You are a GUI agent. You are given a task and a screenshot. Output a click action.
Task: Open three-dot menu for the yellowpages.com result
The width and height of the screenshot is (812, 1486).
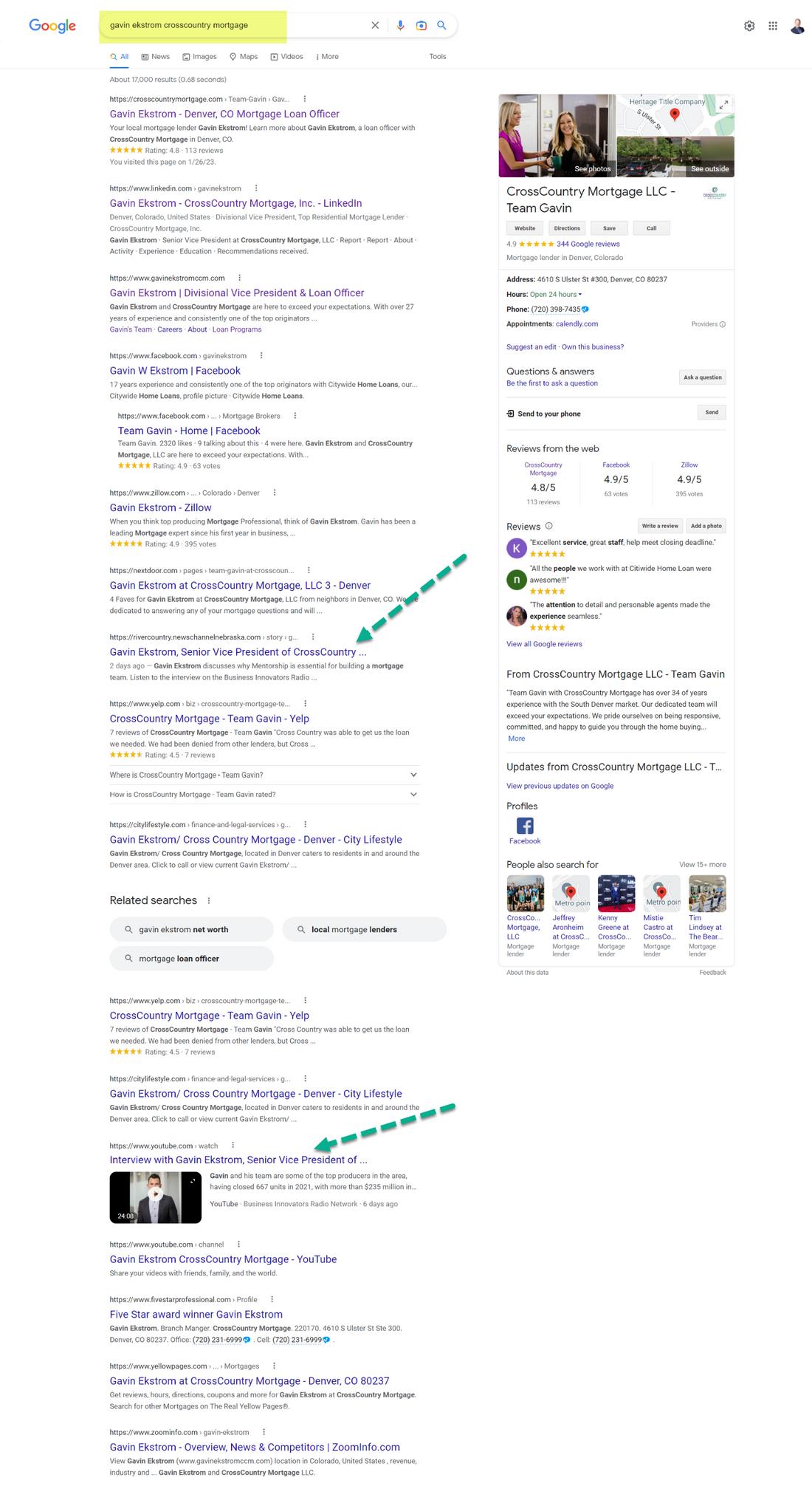[x=274, y=1366]
